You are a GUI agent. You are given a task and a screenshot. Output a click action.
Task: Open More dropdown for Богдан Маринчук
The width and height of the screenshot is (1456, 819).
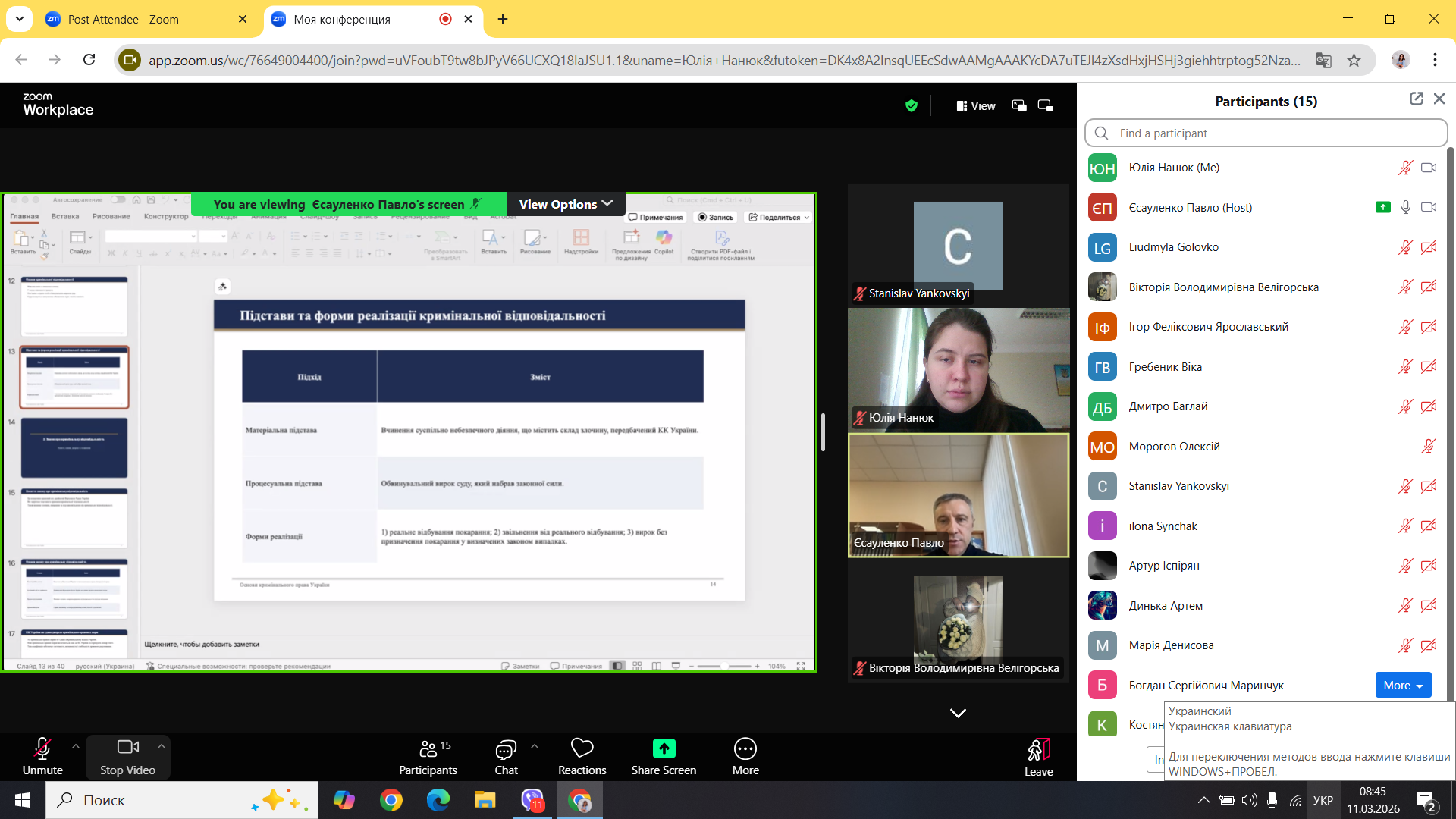[x=1403, y=685]
